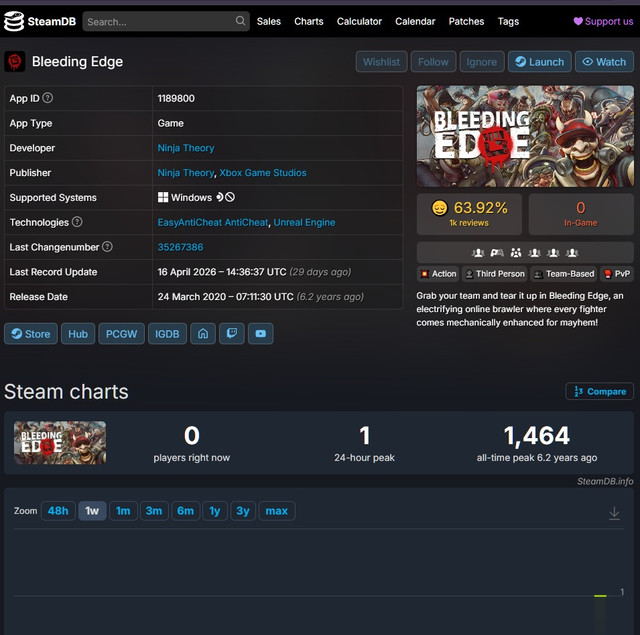Open the App ID help question icon

(48, 98)
